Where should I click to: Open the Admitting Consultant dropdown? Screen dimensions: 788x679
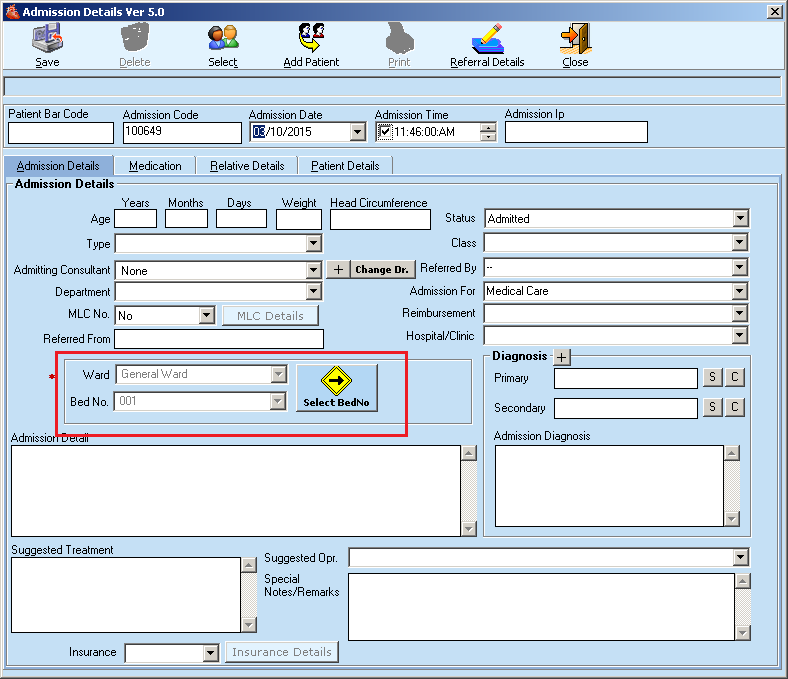click(x=313, y=270)
